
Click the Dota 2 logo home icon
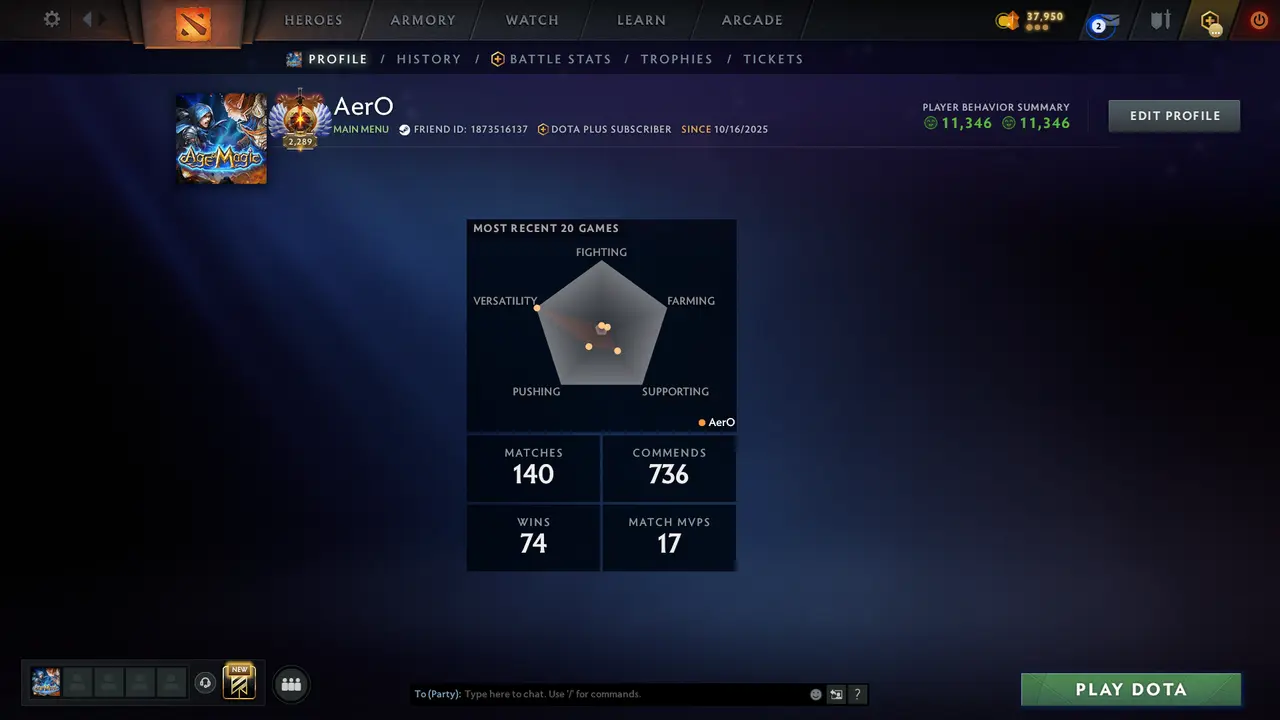193,22
